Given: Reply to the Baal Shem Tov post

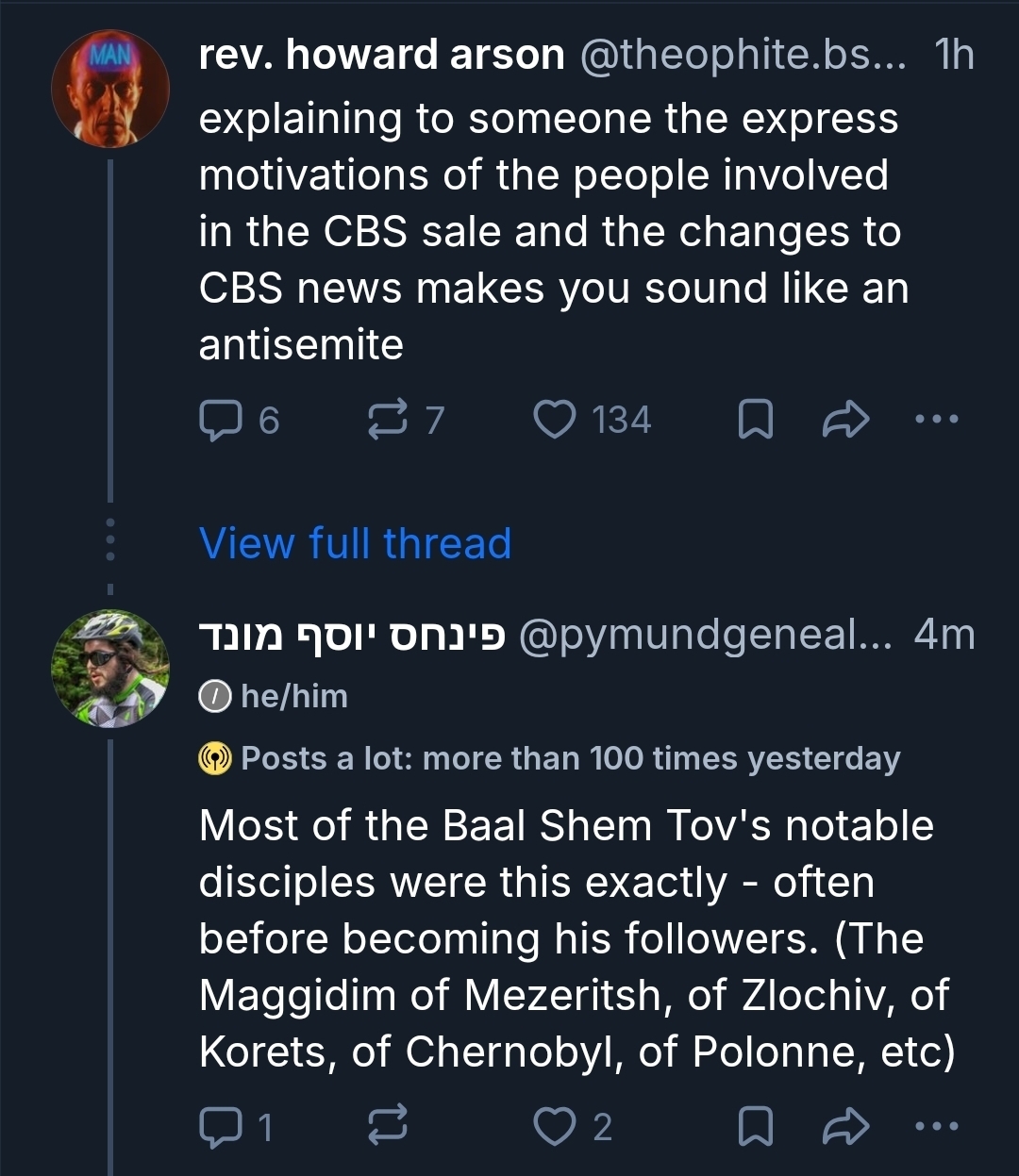Looking at the screenshot, I should coord(221,1126).
